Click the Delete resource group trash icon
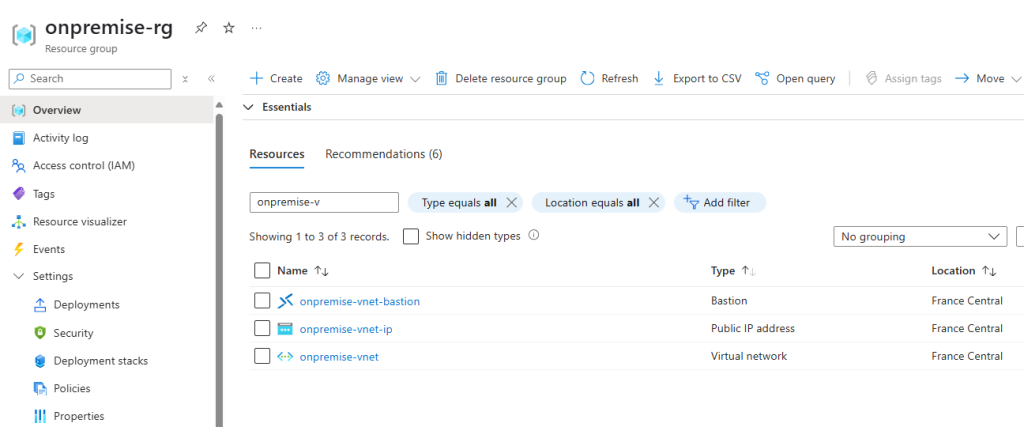Screen dimensions: 1024x427 (x=441, y=78)
